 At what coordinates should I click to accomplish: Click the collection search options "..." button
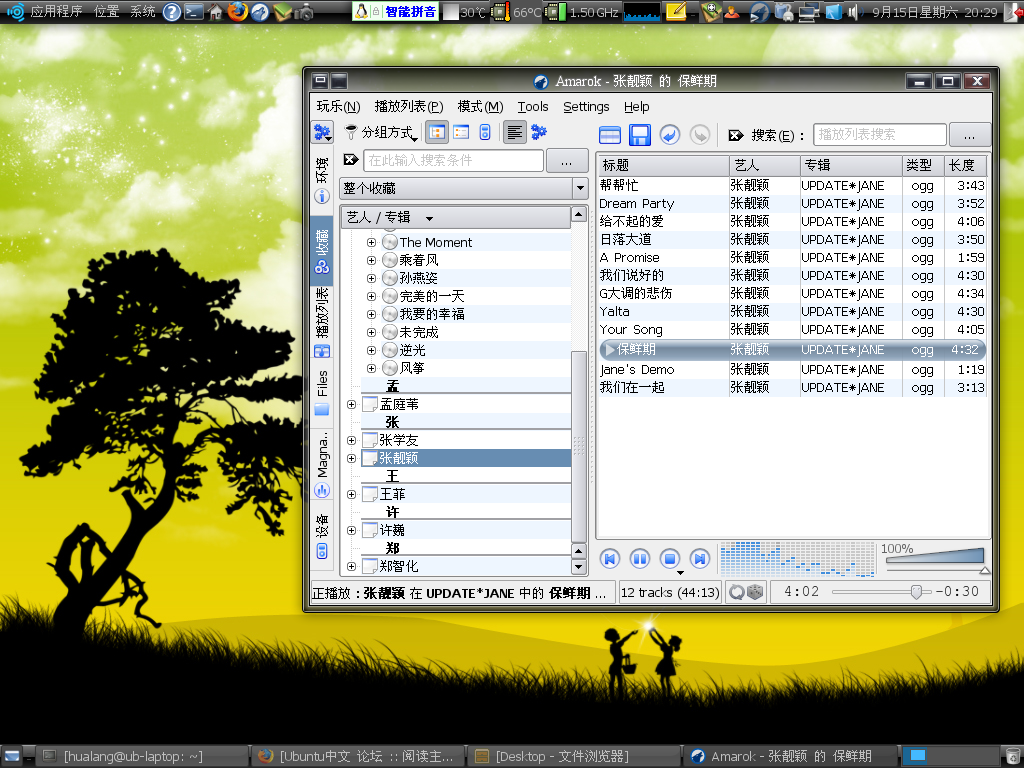tap(566, 161)
